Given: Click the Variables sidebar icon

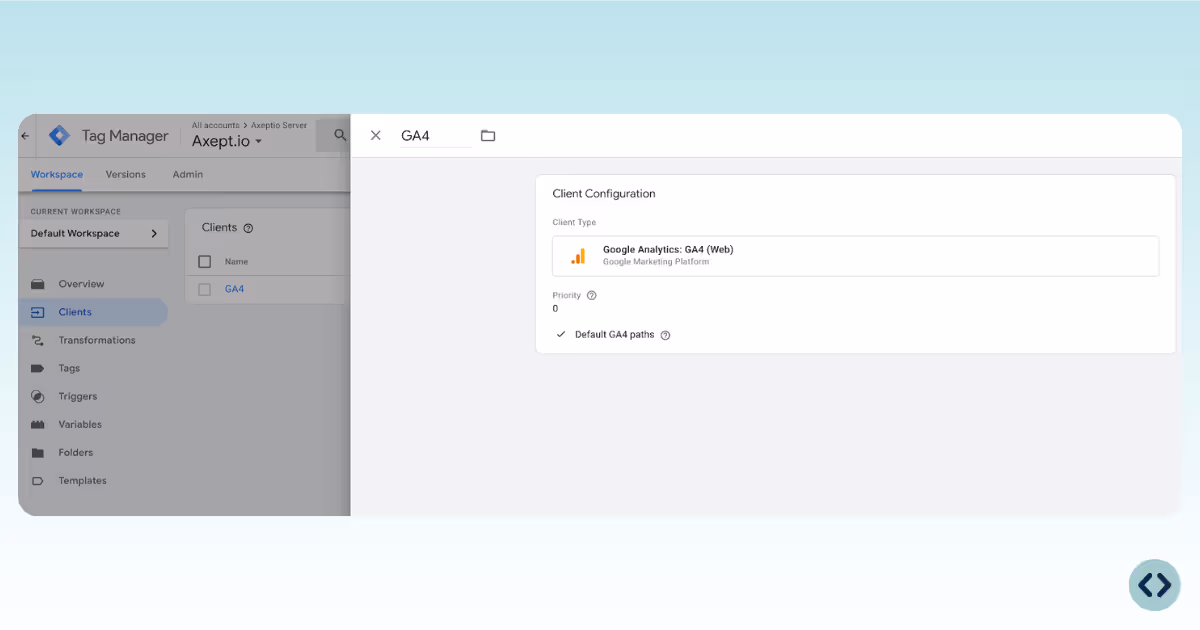Looking at the screenshot, I should tap(38, 424).
